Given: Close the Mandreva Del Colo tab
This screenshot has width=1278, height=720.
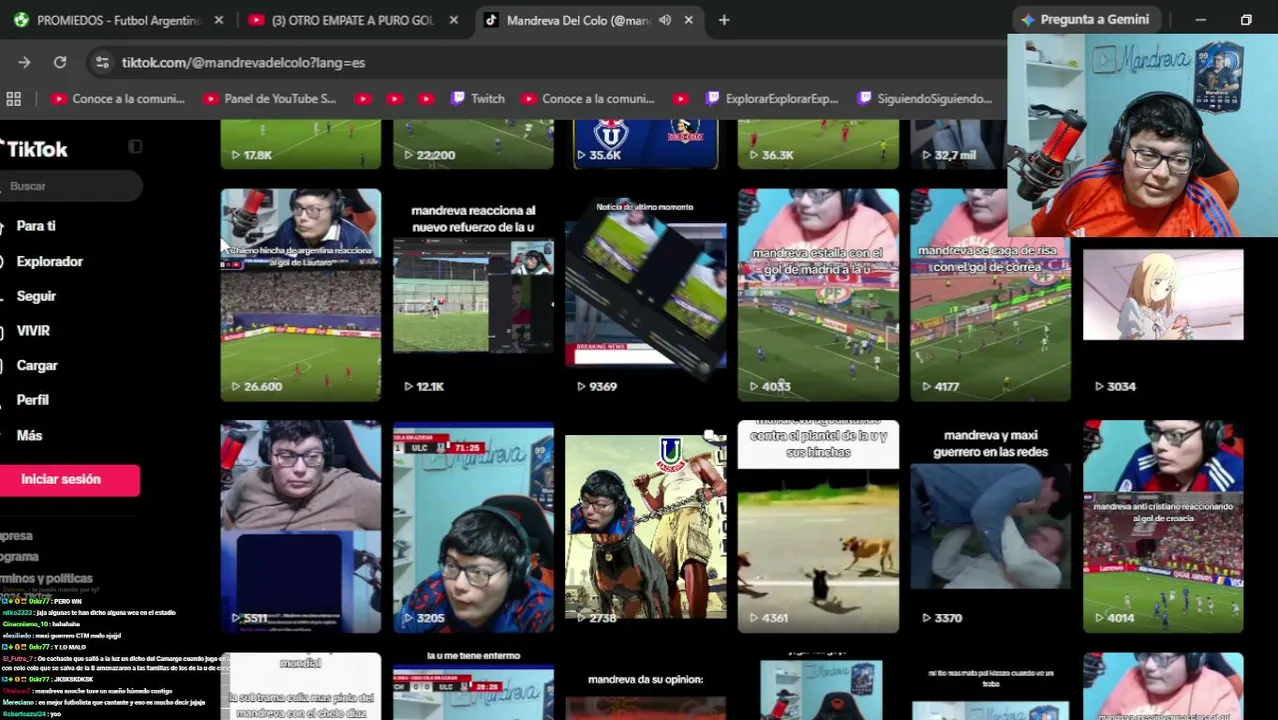Looking at the screenshot, I should click(688, 20).
